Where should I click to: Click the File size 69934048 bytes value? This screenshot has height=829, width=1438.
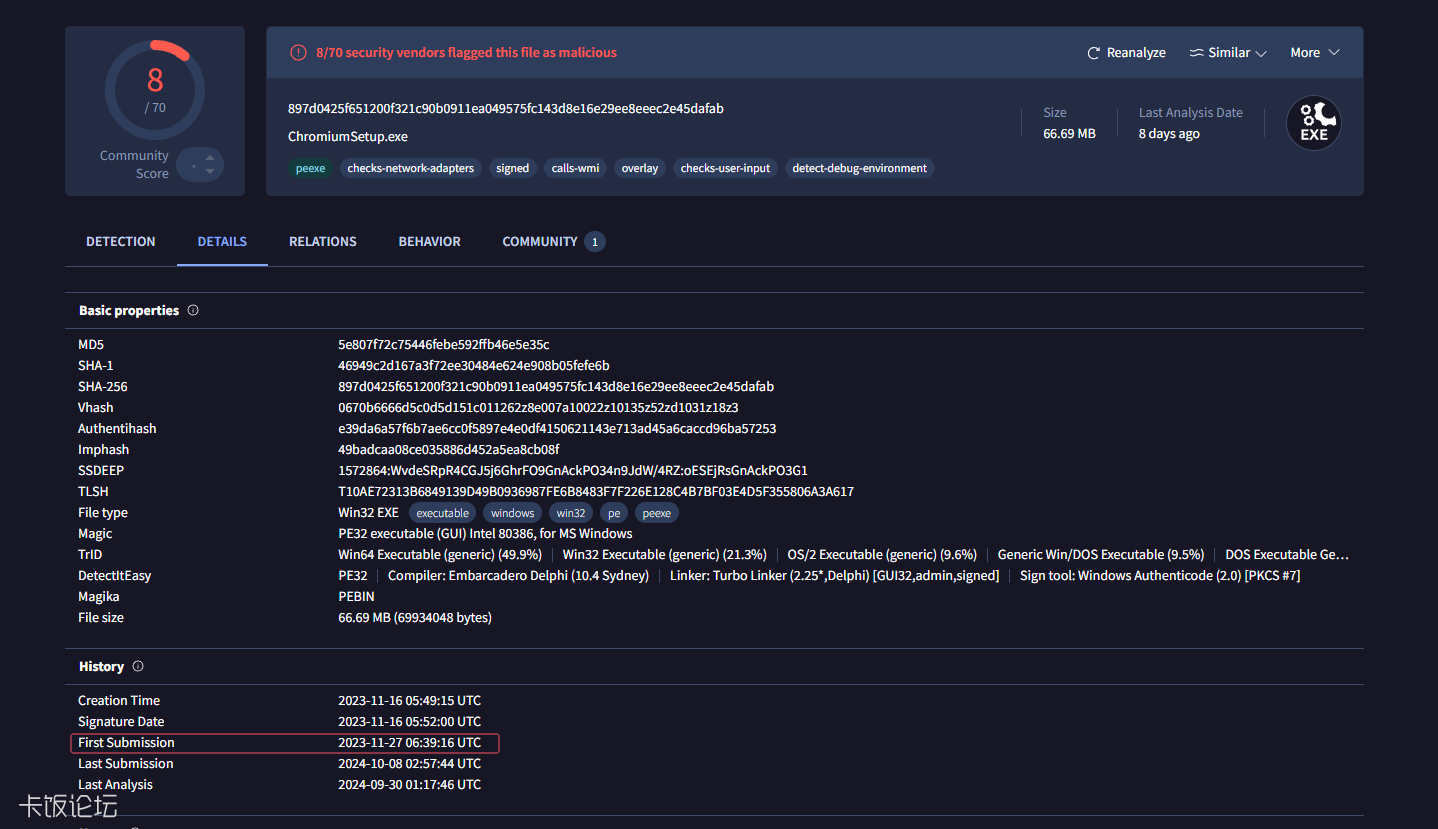[415, 618]
